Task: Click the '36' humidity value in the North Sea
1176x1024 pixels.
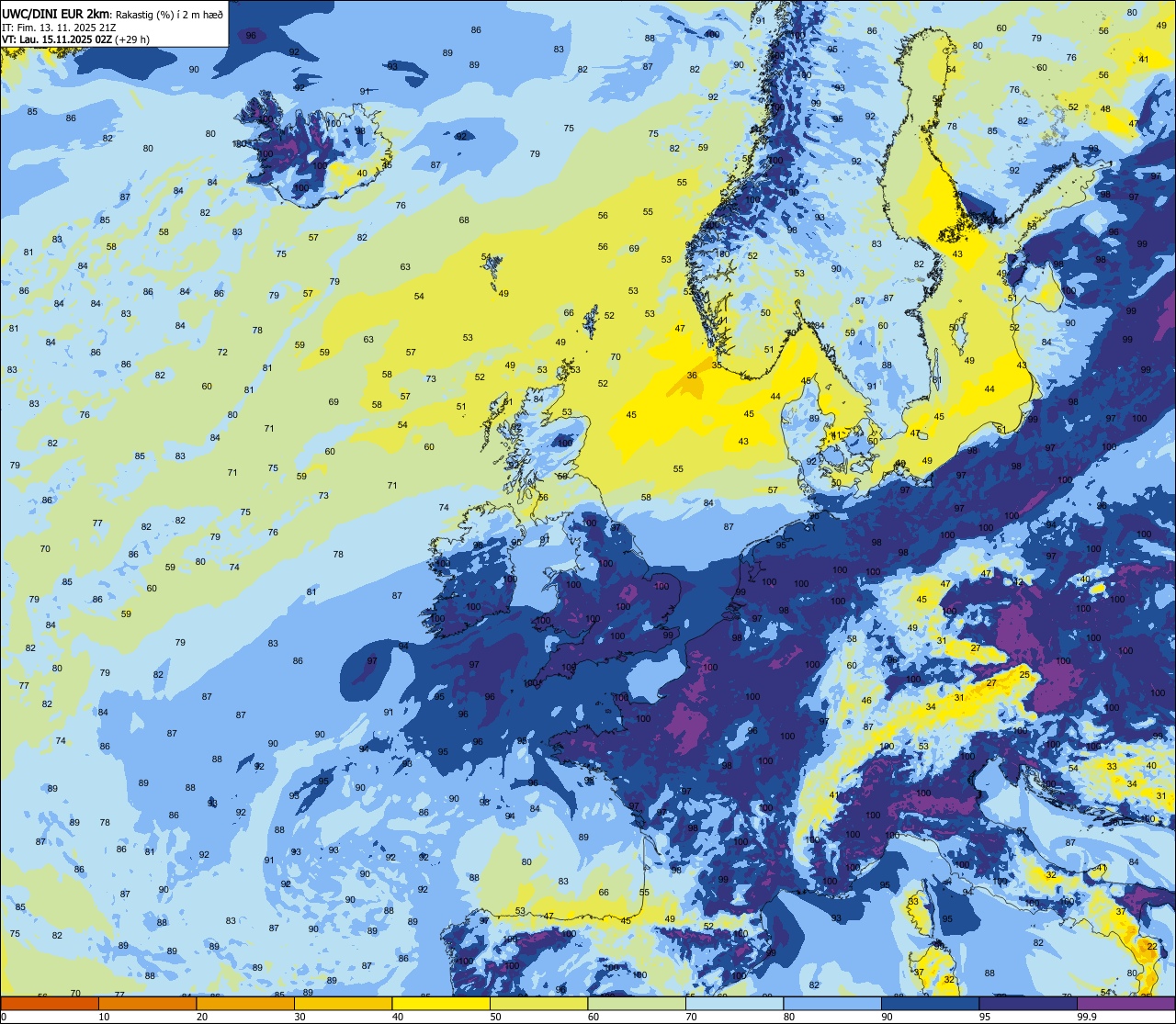Action: click(692, 375)
